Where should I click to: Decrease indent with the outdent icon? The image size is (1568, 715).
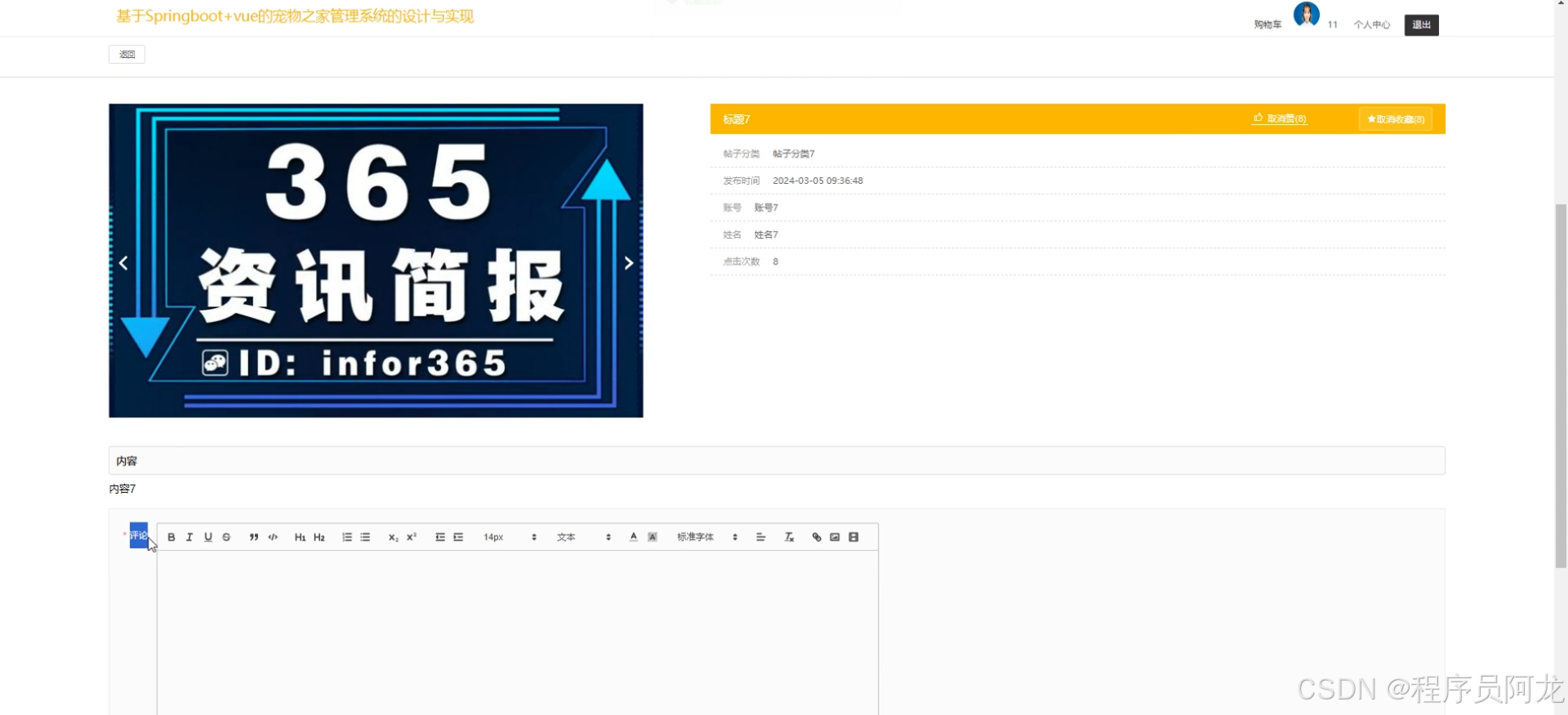click(440, 537)
